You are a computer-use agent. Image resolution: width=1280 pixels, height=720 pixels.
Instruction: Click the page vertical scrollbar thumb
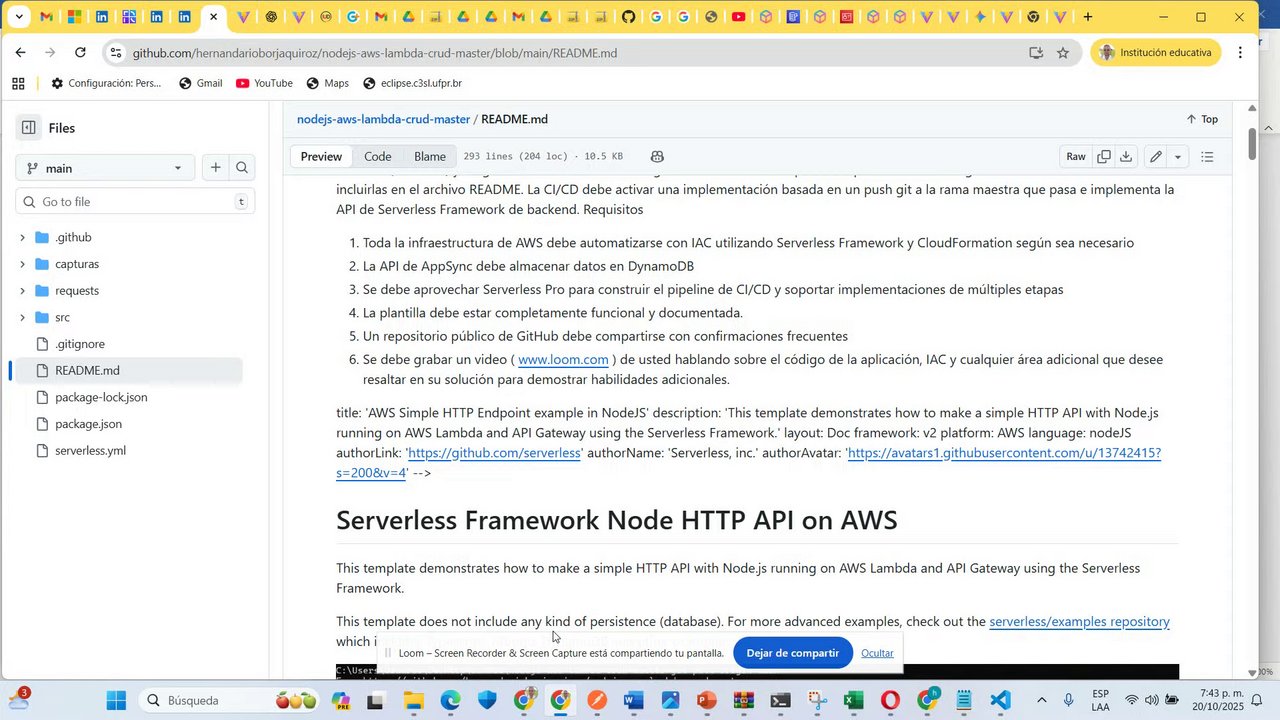coord(1251,143)
